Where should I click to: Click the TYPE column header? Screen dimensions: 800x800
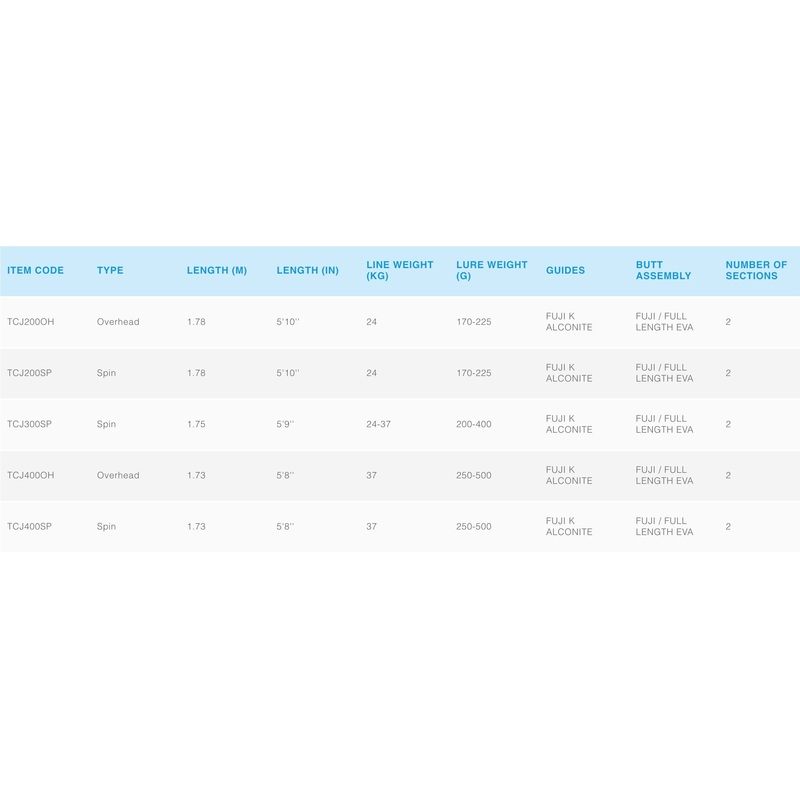click(x=110, y=271)
